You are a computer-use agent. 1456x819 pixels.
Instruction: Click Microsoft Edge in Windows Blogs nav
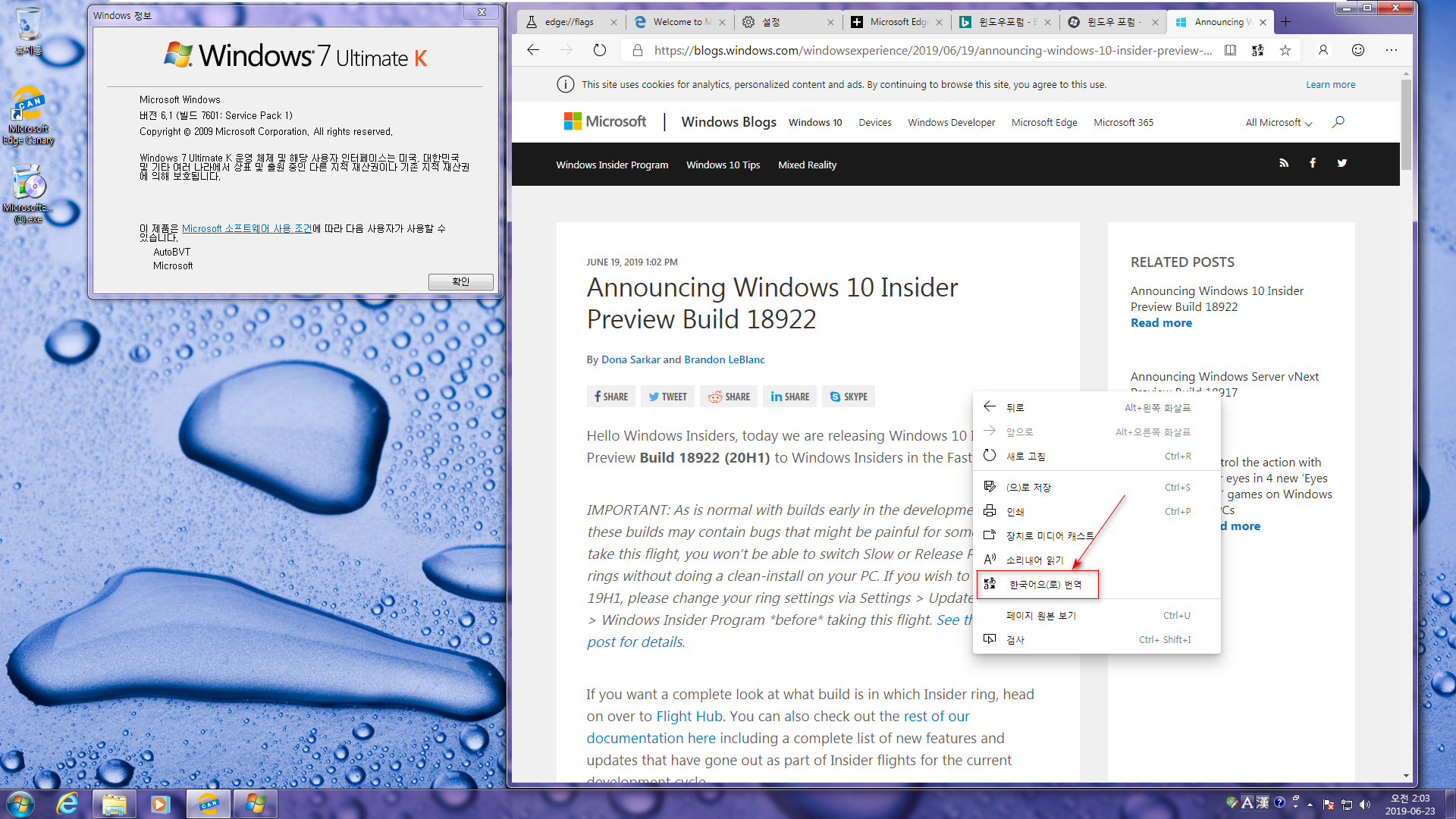(1044, 122)
